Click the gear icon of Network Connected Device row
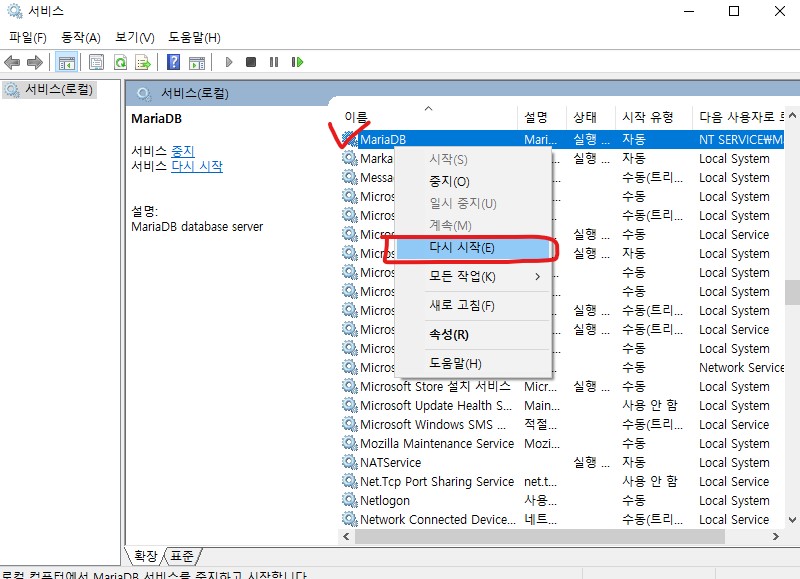The width and height of the screenshot is (800, 579). pos(349,519)
